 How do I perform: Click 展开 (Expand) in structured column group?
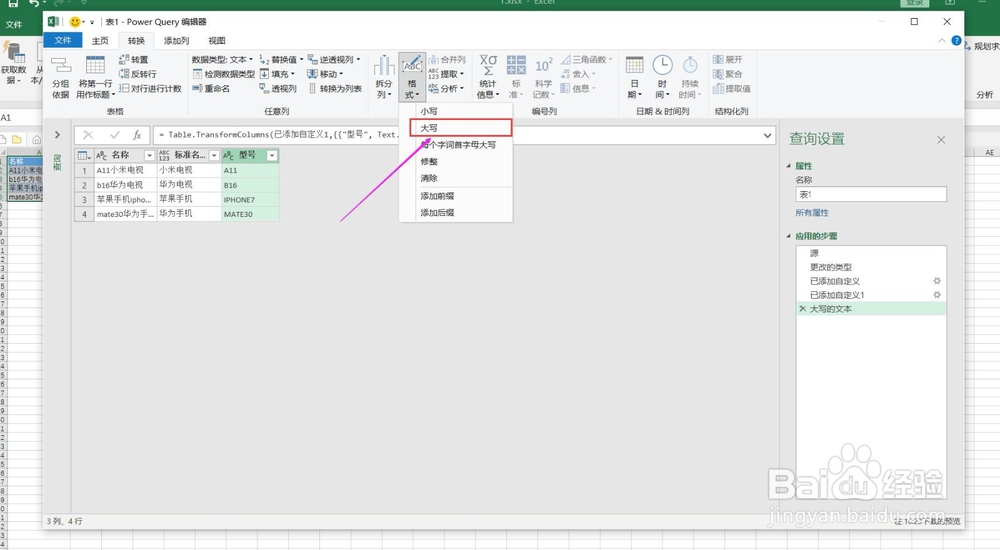pos(728,59)
